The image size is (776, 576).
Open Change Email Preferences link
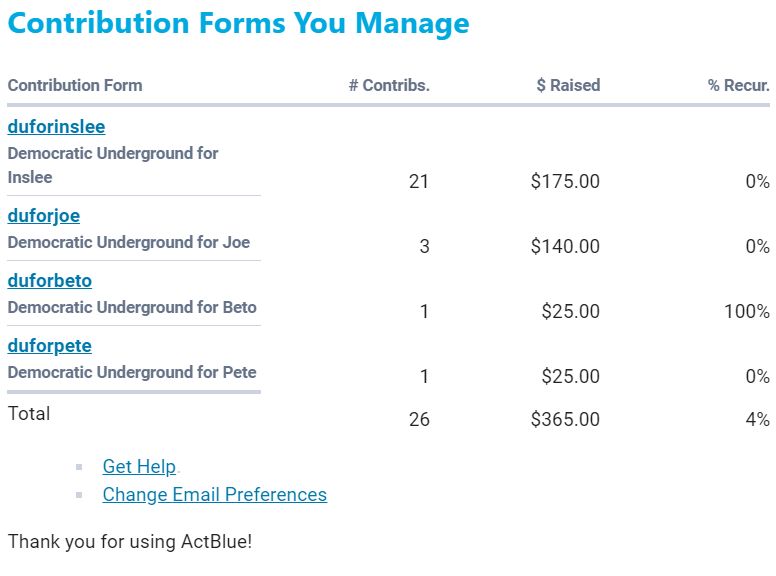tap(214, 495)
